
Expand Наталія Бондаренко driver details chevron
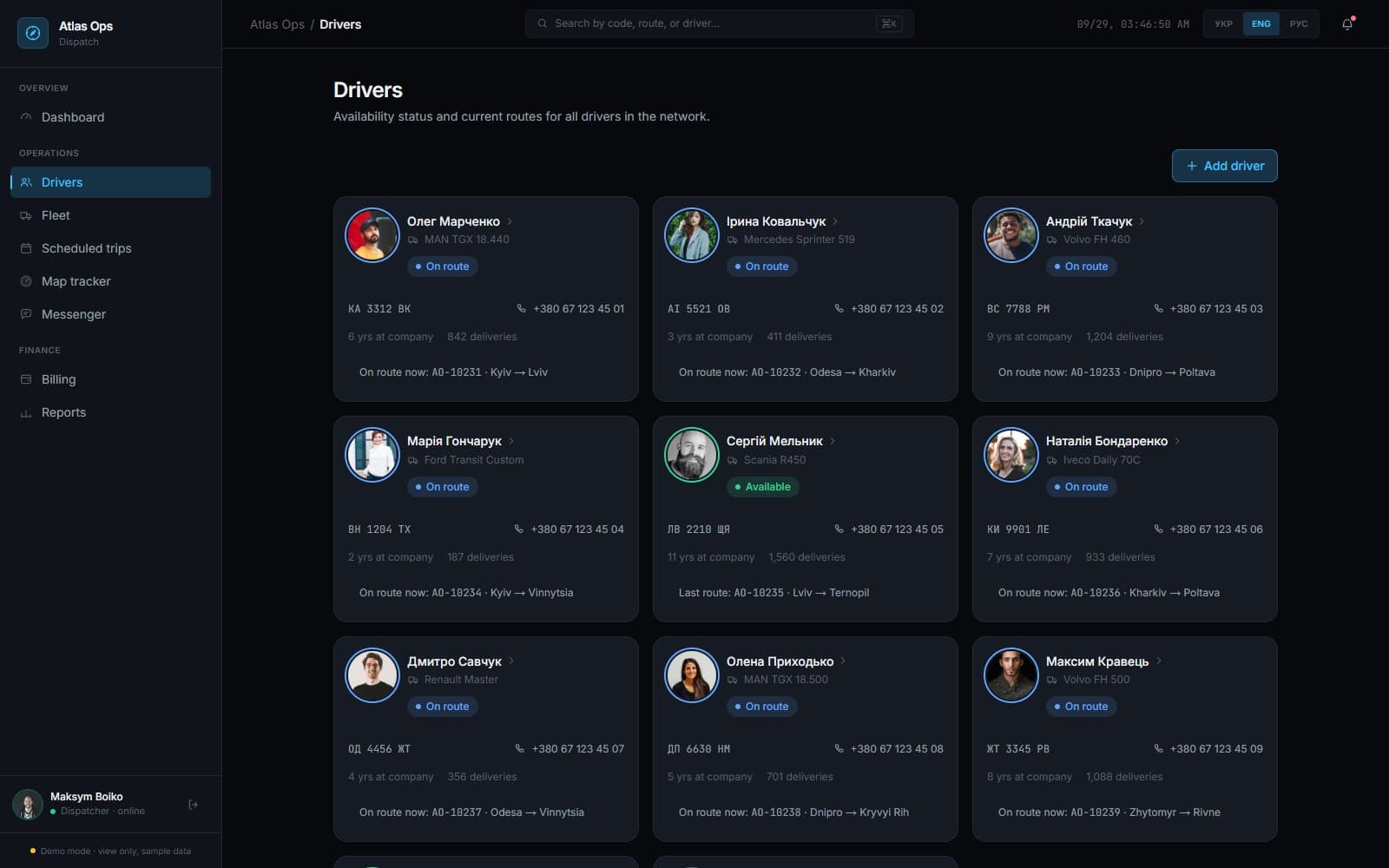(x=1177, y=441)
